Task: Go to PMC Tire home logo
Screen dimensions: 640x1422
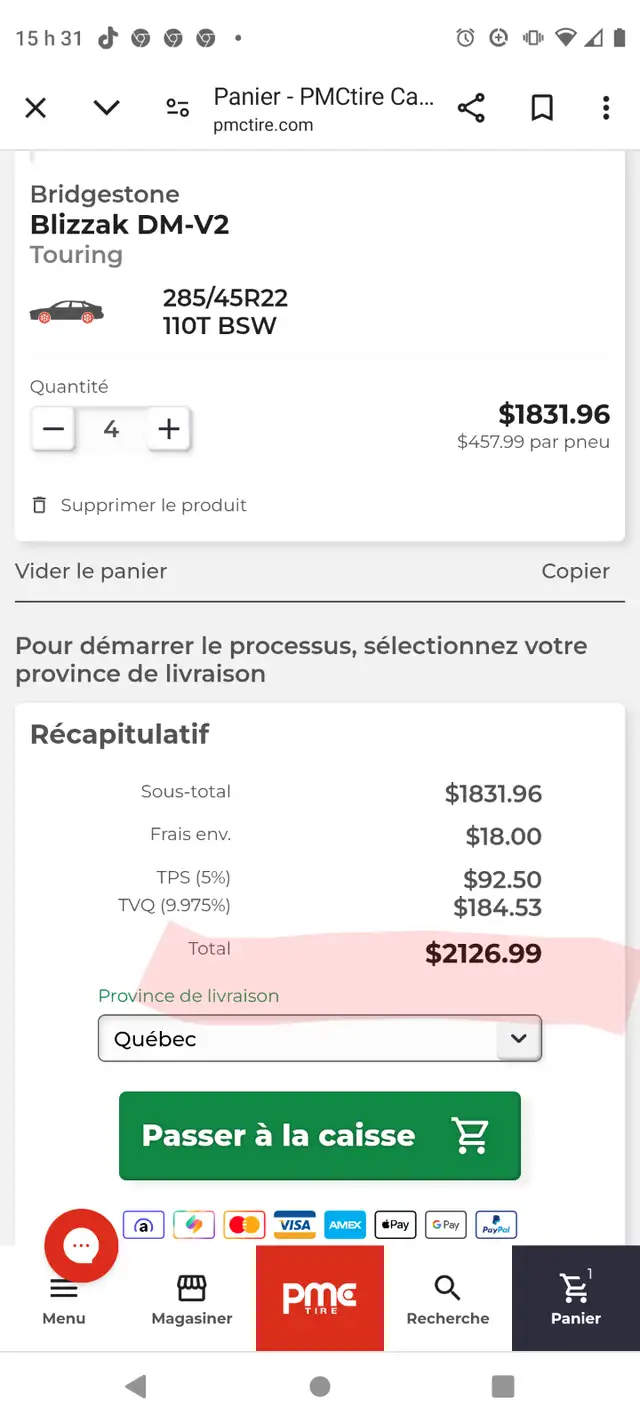Action: point(320,1298)
